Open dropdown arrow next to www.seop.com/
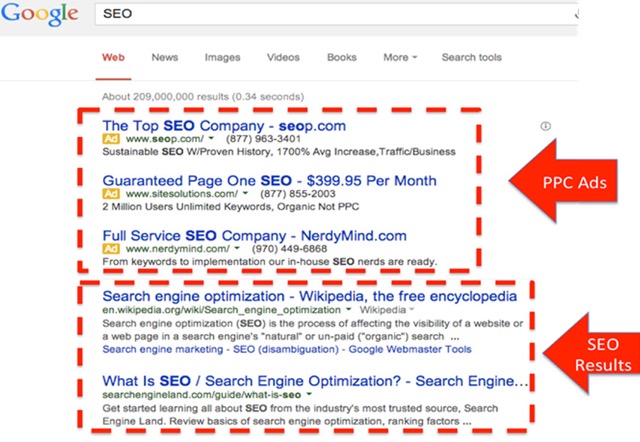Screen dimensions: 640x442 coord(211,138)
